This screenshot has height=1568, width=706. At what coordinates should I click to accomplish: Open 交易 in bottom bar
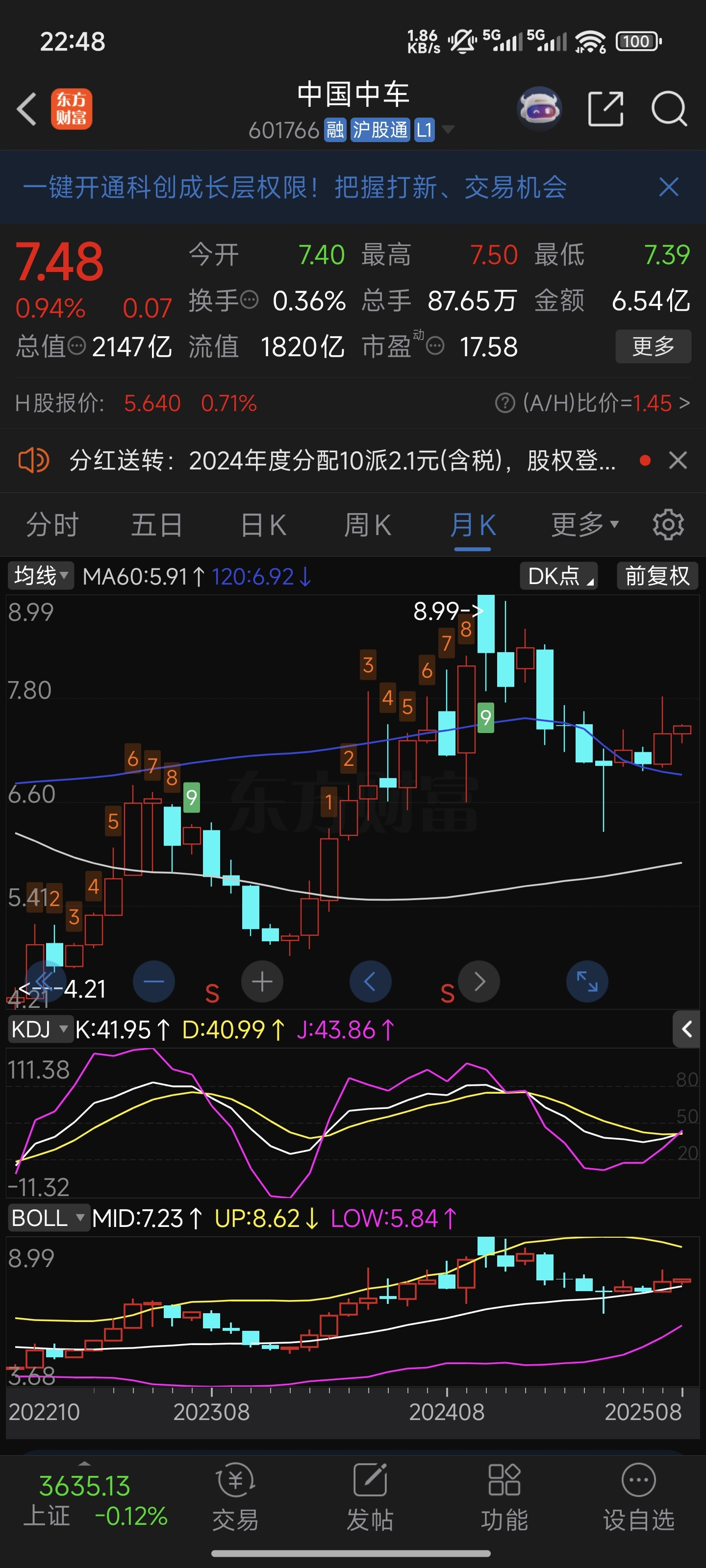[x=235, y=1497]
